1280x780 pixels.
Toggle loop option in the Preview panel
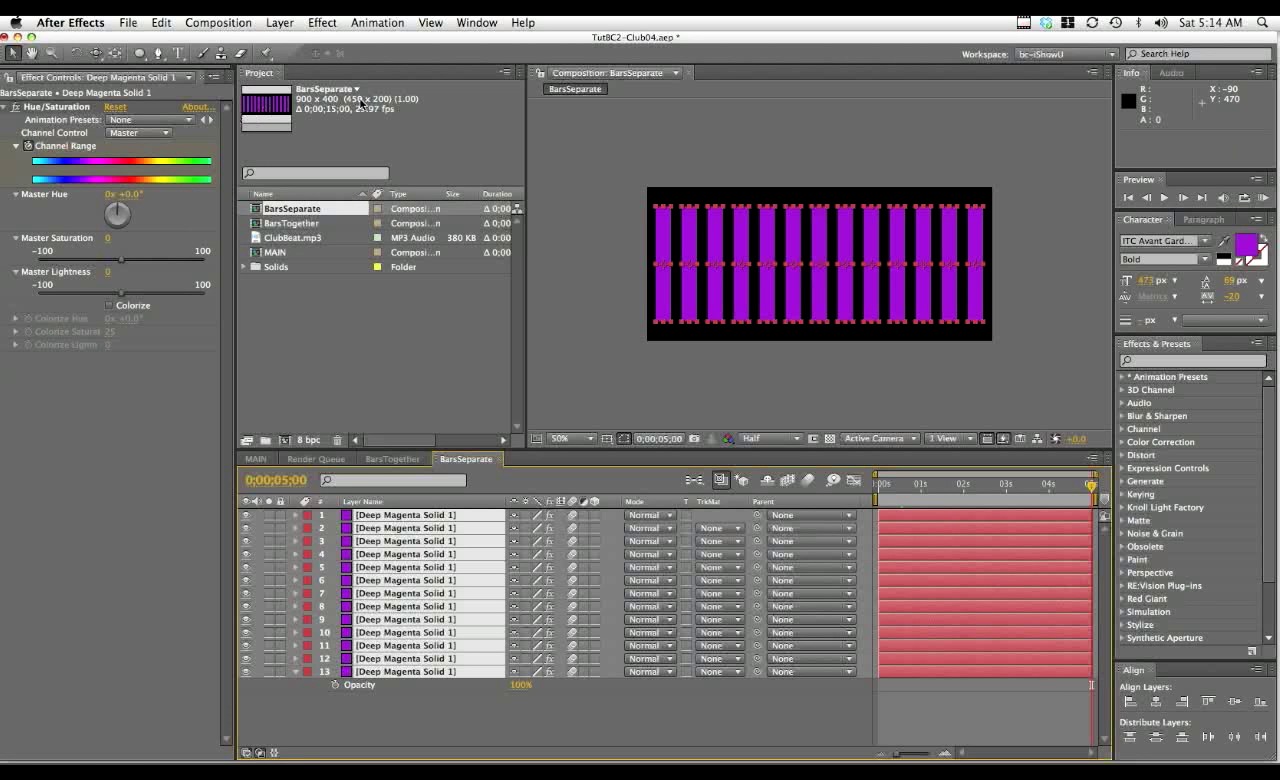coord(1244,198)
